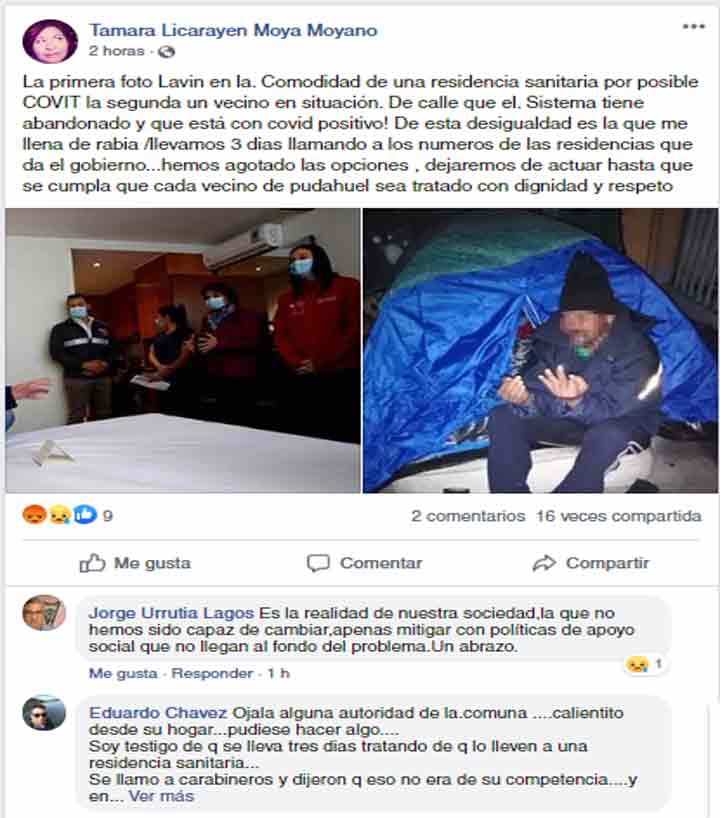Like Jorge Urrutia's comment with Me gusta
Image resolution: width=720 pixels, height=818 pixels.
coord(123,673)
